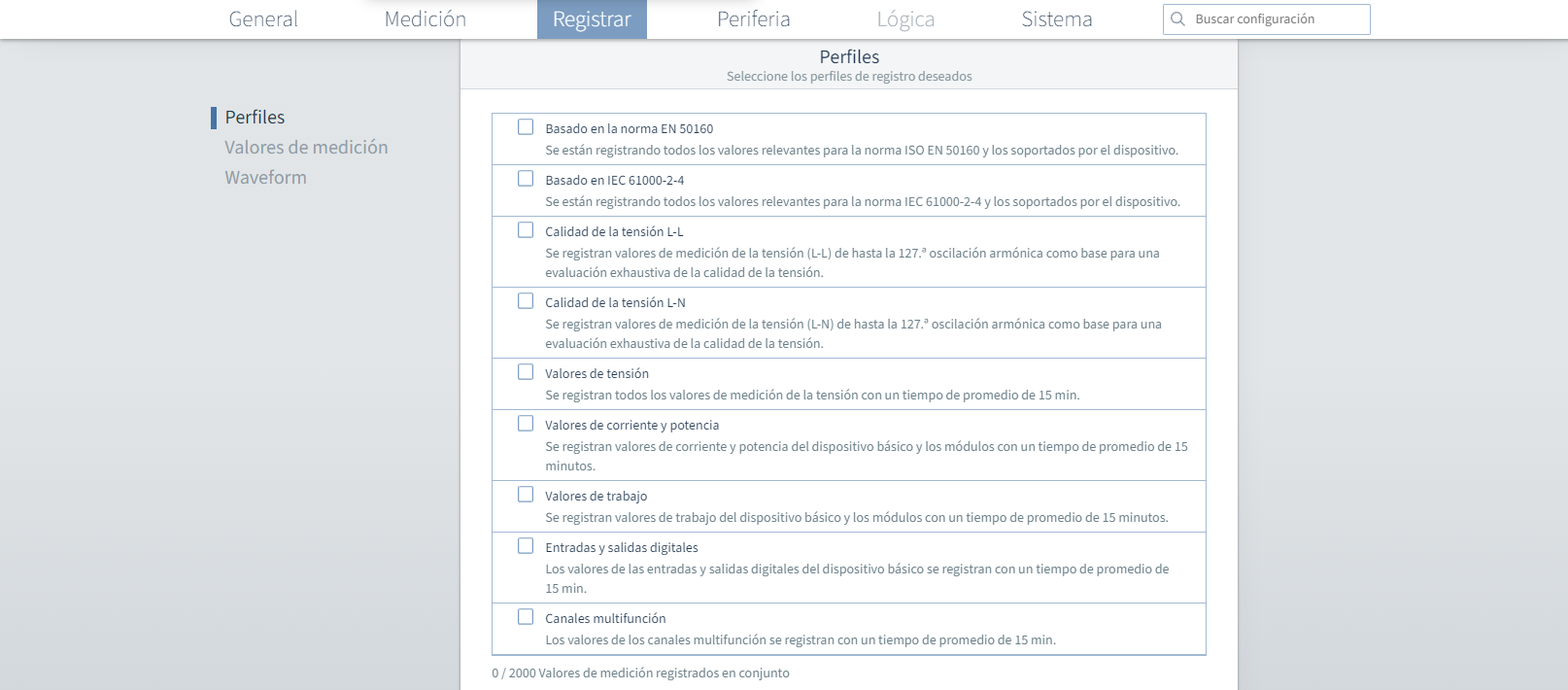Click the 'Basado en la norma EN 50160' label
The image size is (1568, 690).
click(629, 129)
